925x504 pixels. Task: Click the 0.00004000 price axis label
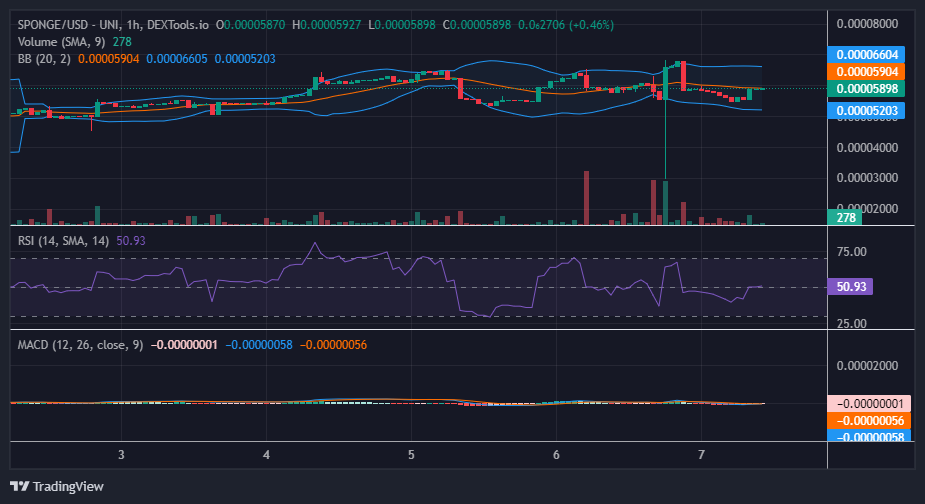(867, 148)
